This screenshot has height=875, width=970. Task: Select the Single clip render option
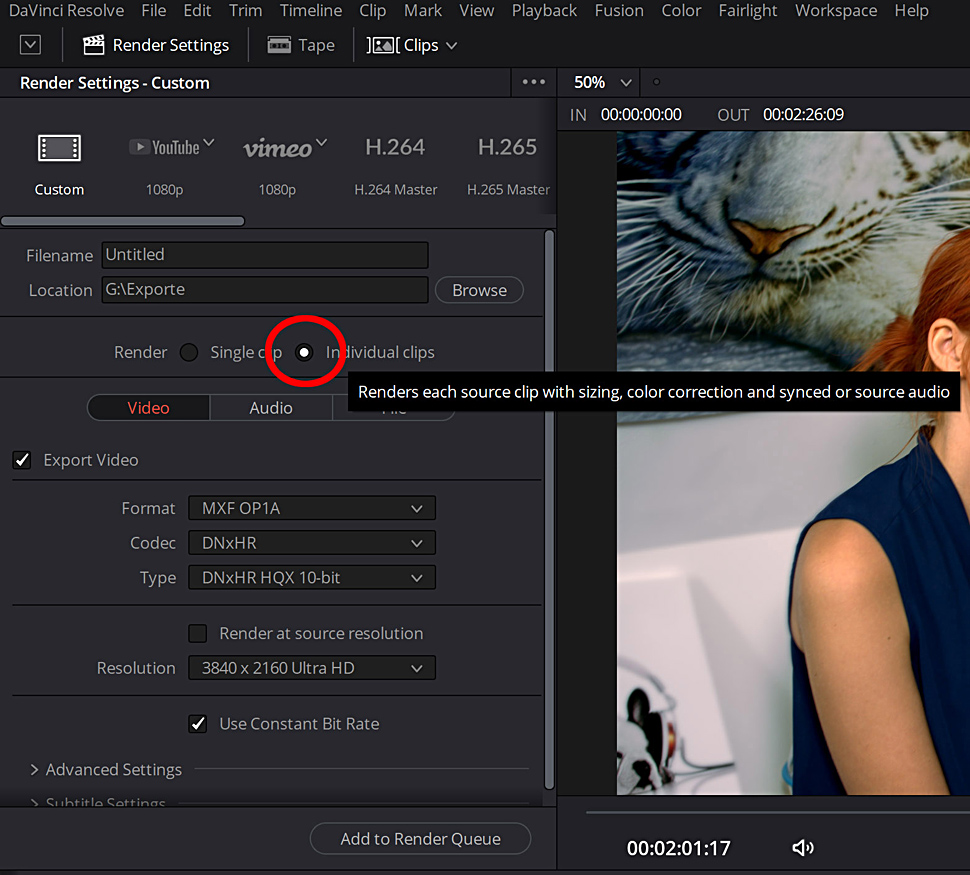click(x=189, y=352)
